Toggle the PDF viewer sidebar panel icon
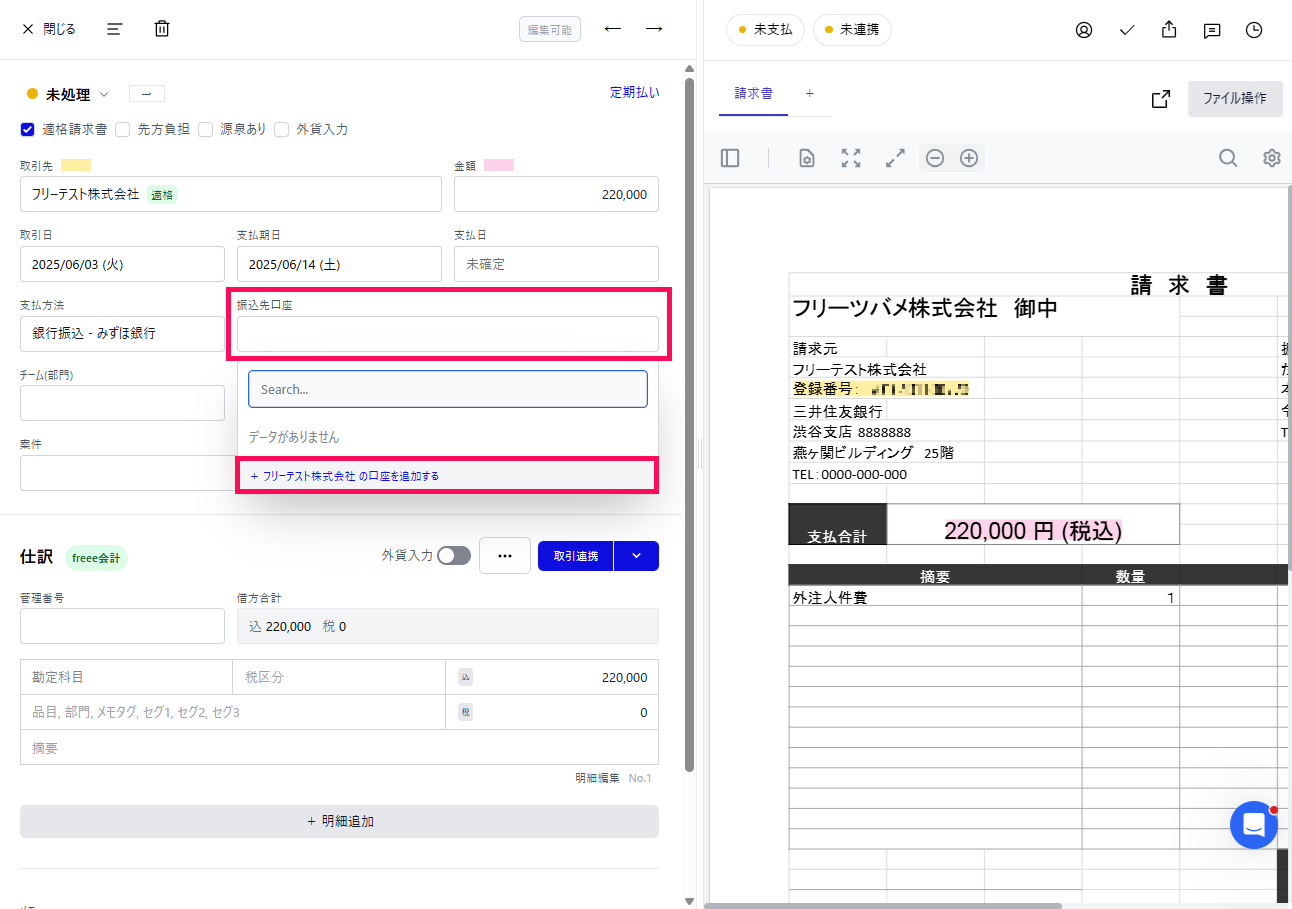The height and width of the screenshot is (909, 1292). [730, 157]
